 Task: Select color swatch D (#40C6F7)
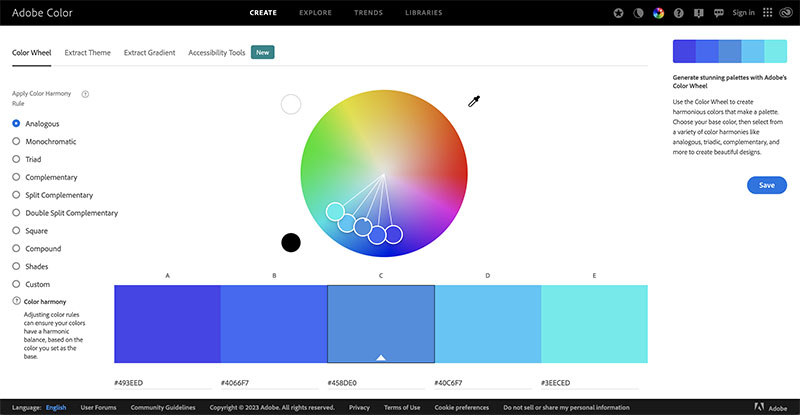(x=488, y=324)
